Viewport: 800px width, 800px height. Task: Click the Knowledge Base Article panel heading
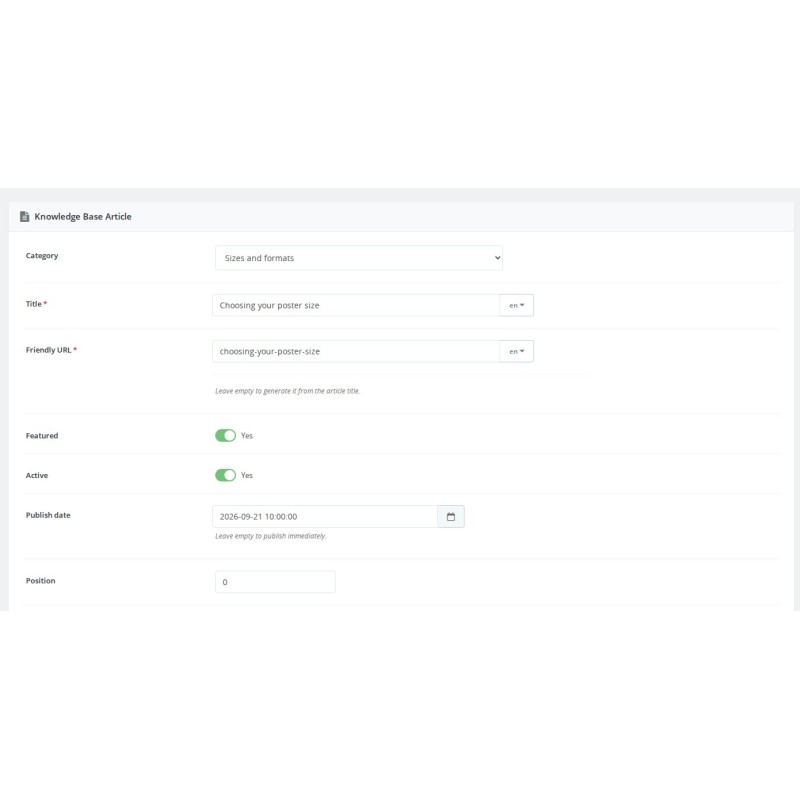tap(83, 216)
